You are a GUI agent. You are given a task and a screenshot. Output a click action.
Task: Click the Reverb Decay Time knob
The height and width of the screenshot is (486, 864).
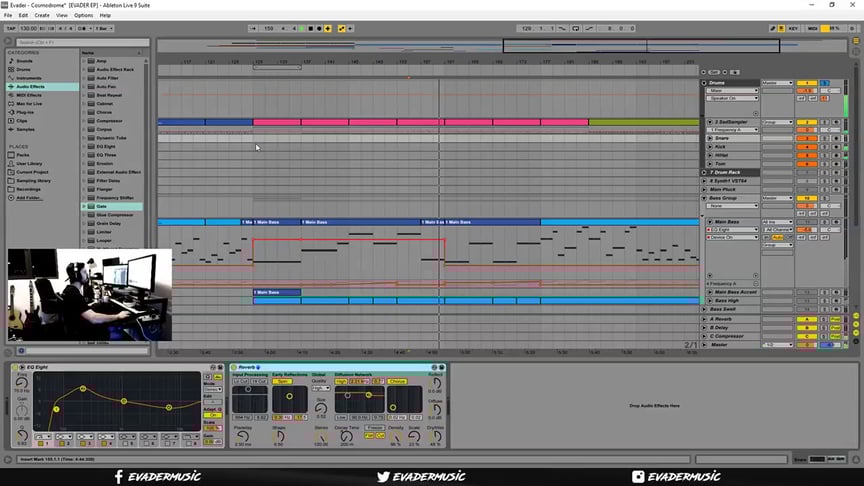[346, 437]
